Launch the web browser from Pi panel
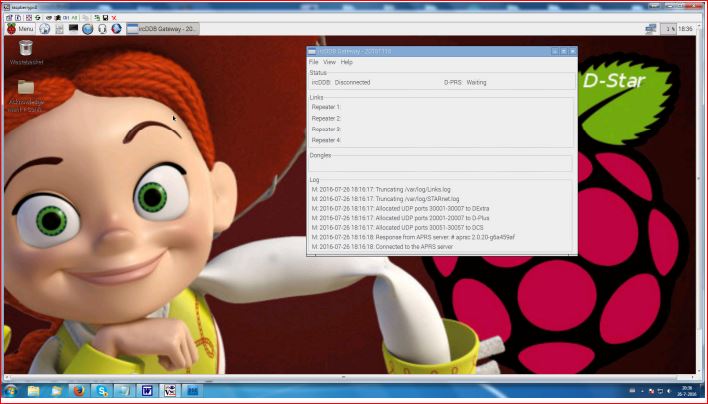Viewport: 708px width, 404px height. click(44, 29)
